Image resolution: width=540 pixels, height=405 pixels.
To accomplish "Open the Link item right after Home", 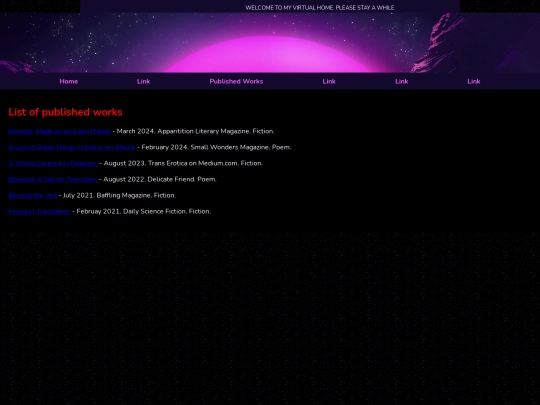I will click(143, 82).
